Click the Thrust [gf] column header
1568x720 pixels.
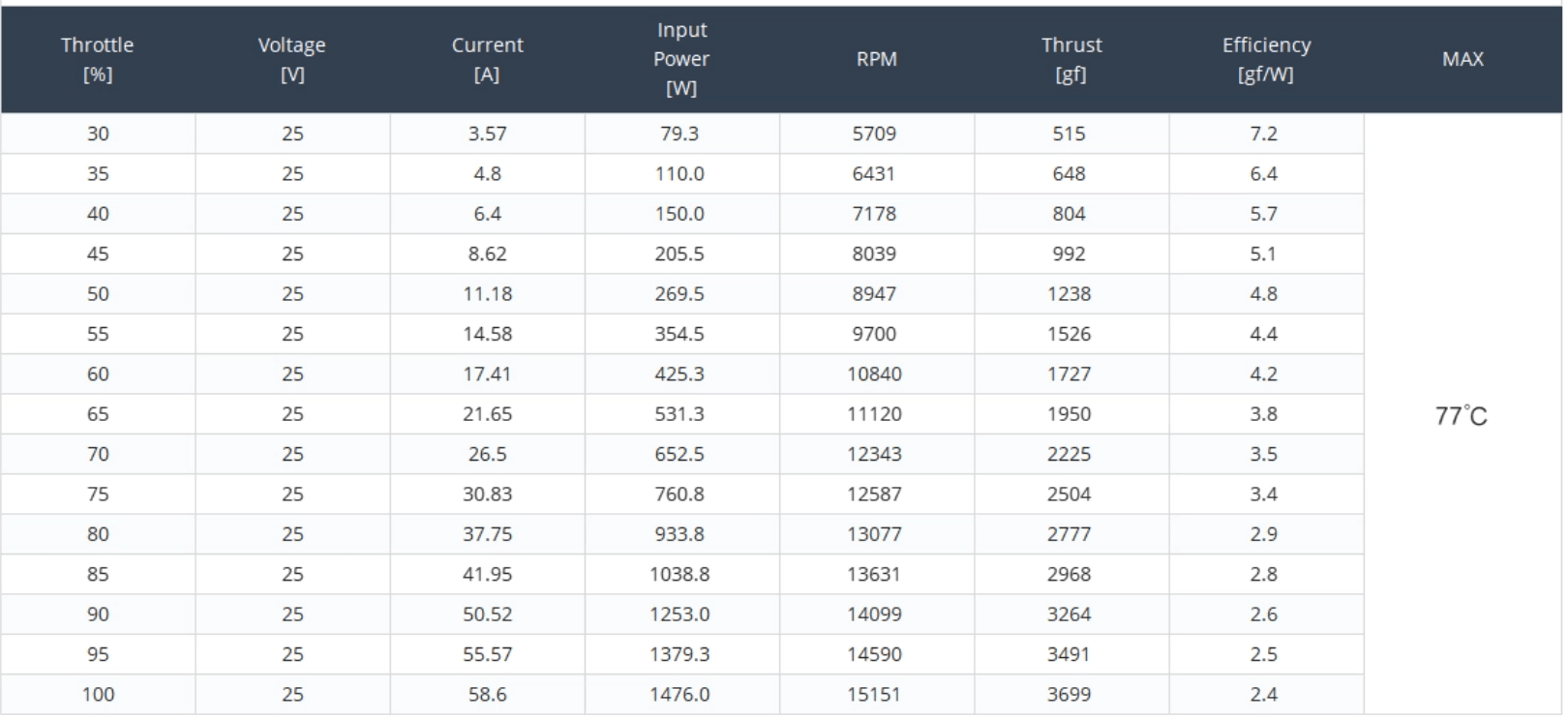click(x=1070, y=59)
